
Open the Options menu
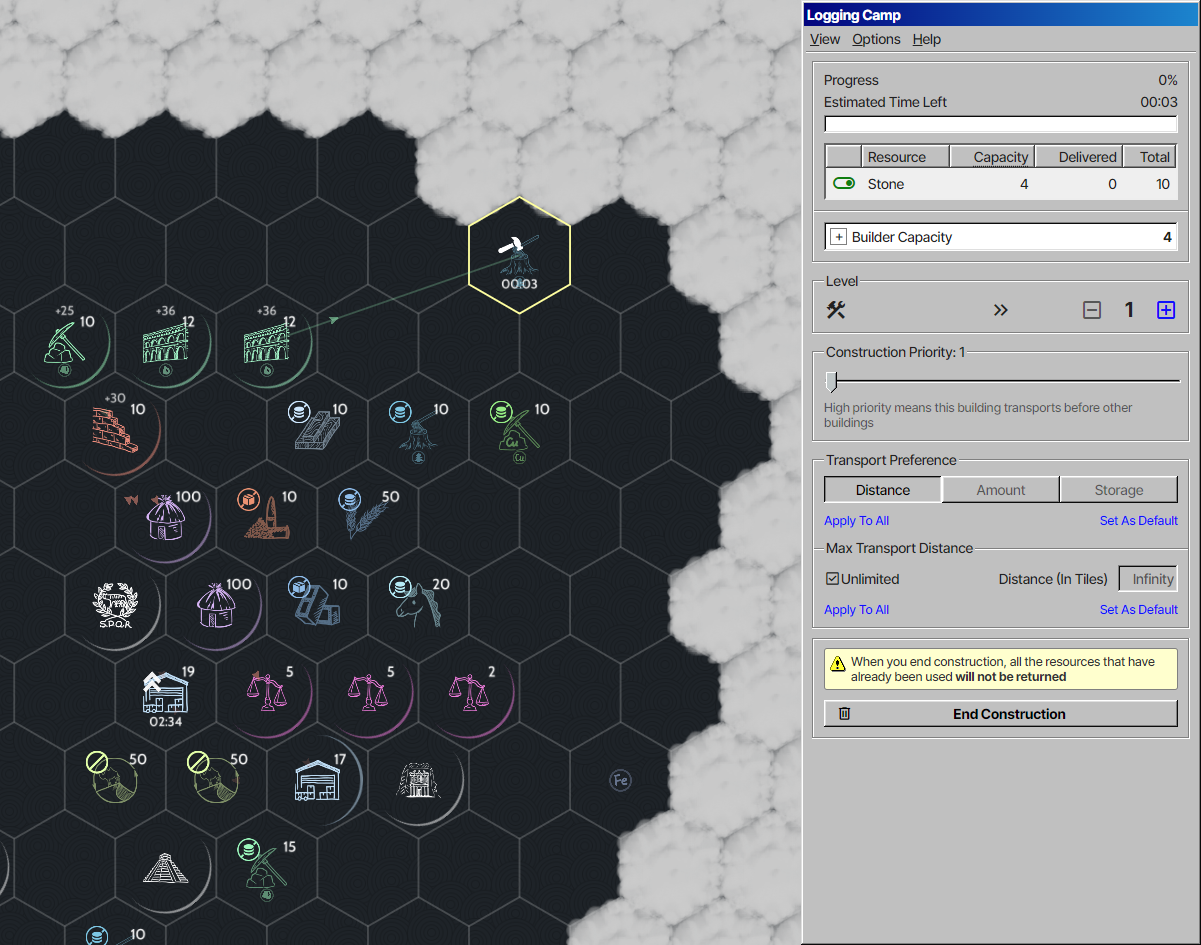tap(876, 39)
